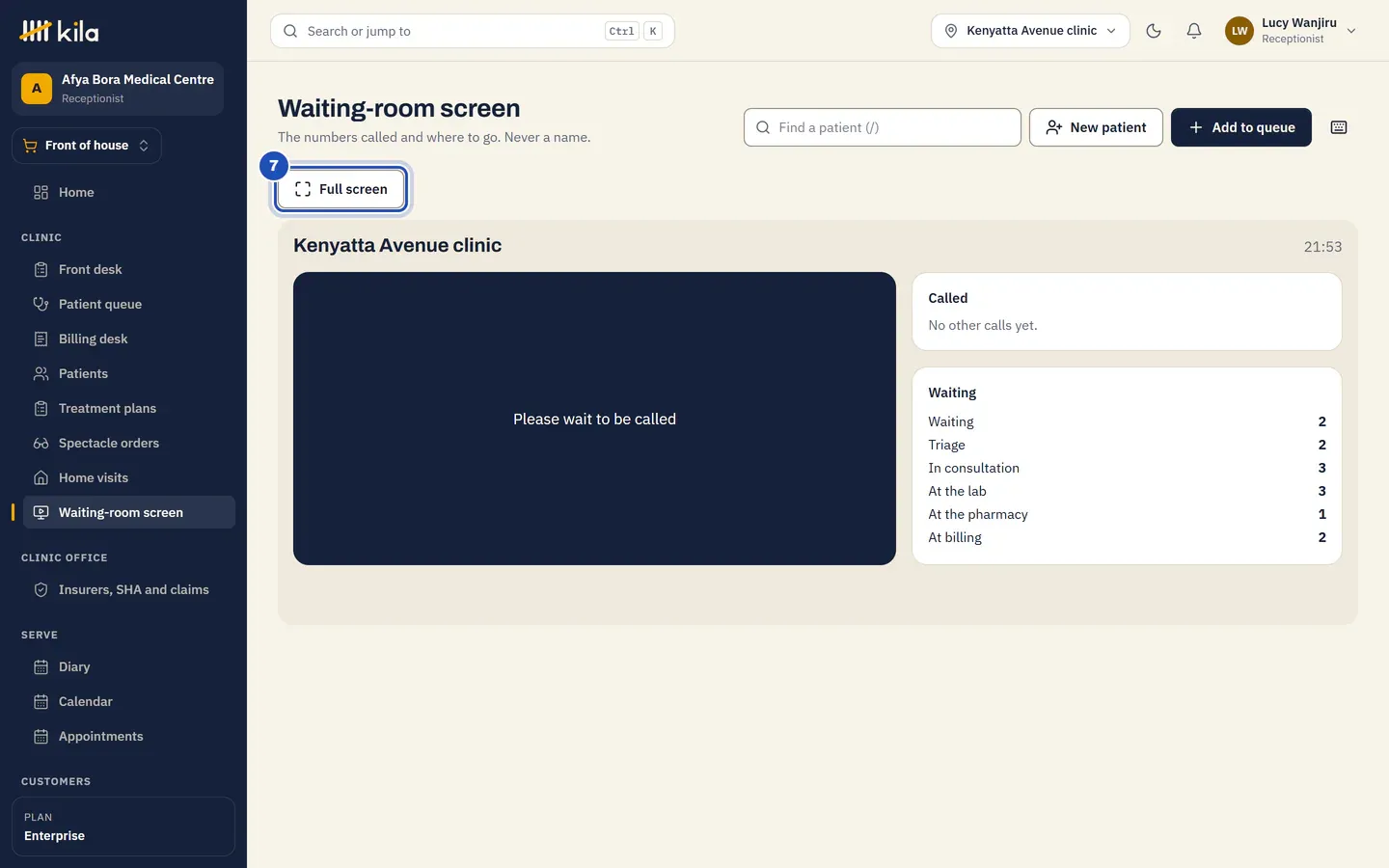Click the Home visits house icon
The width and height of the screenshot is (1389, 868).
[41, 477]
